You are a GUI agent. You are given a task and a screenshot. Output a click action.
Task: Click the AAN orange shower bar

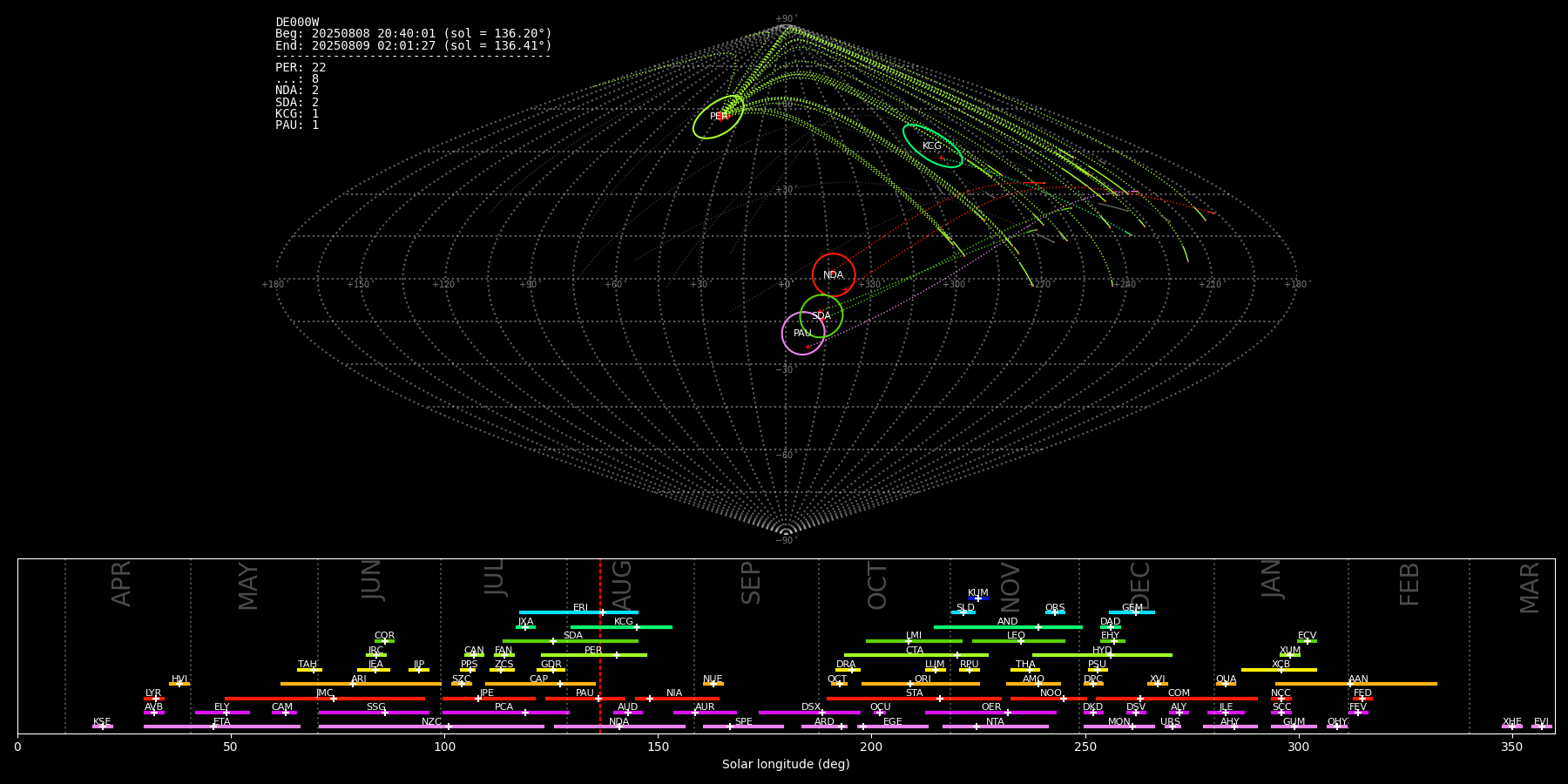click(x=1356, y=684)
